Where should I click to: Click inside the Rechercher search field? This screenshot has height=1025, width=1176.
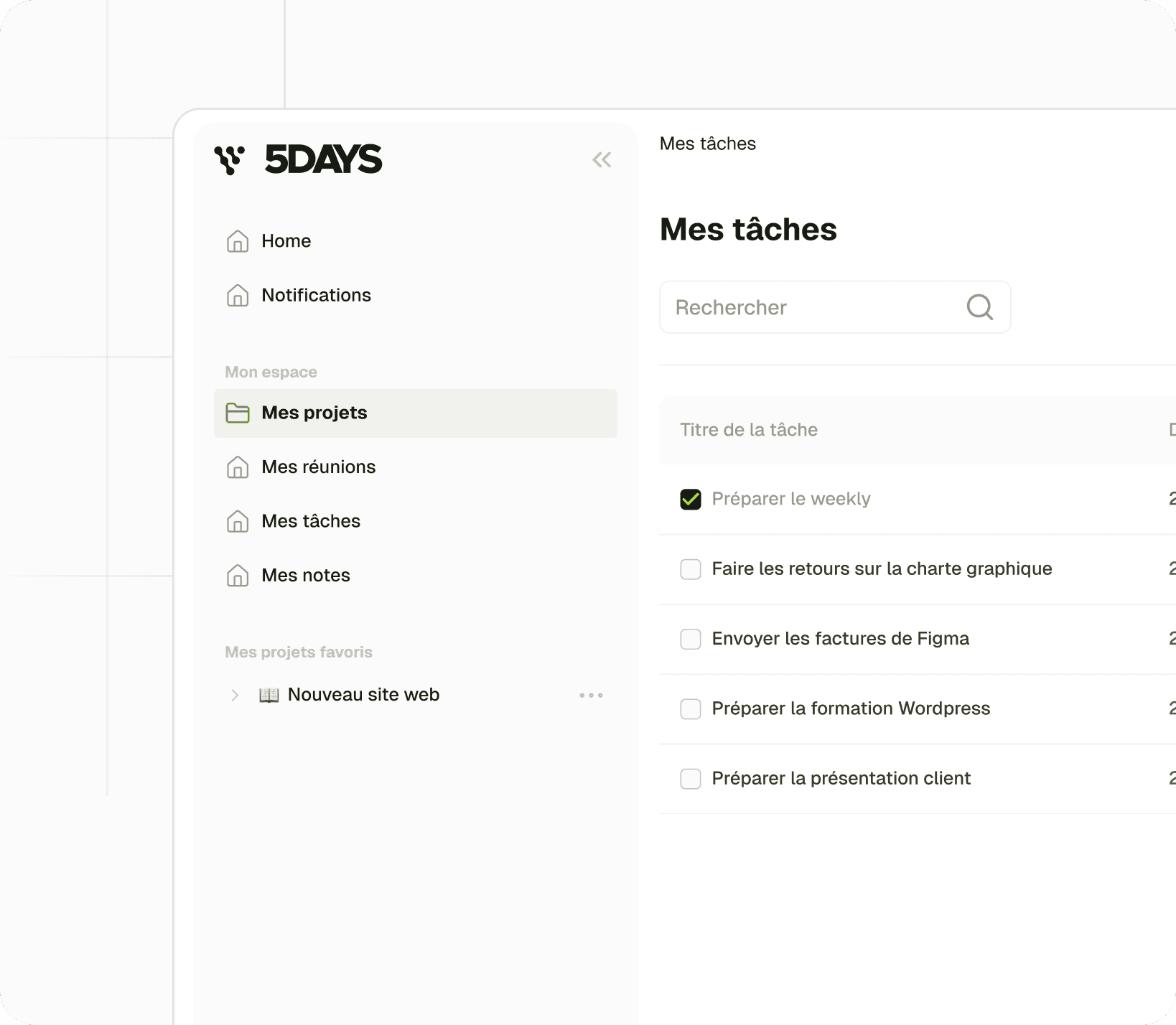point(790,307)
